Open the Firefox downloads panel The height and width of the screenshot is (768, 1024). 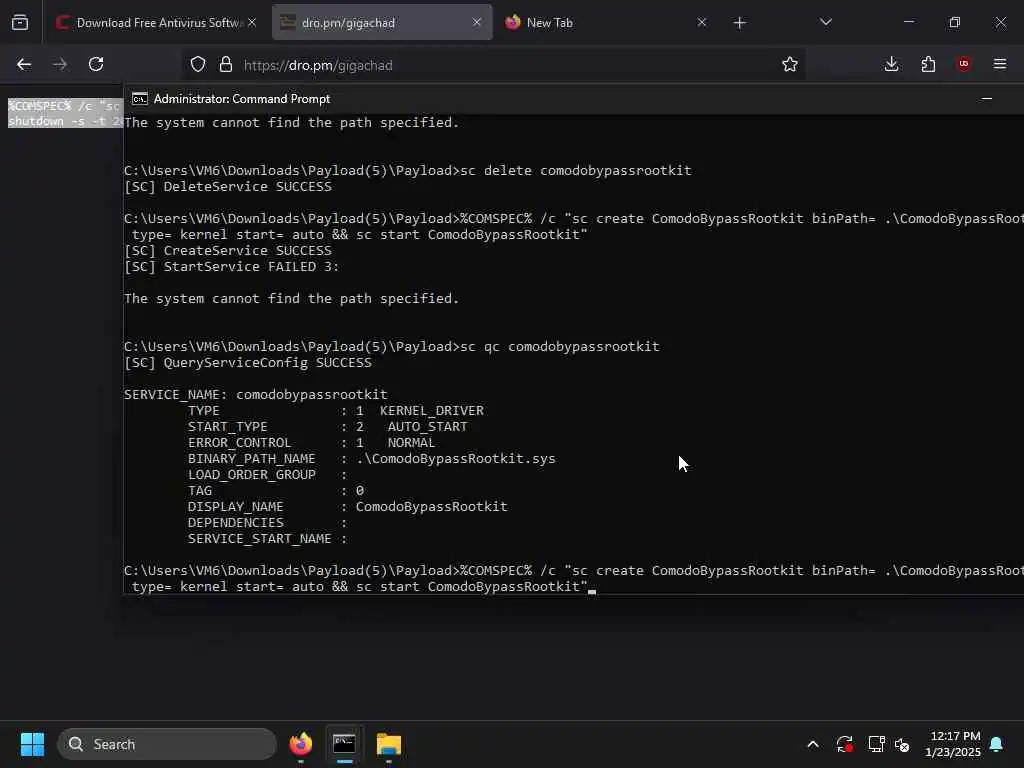click(x=891, y=64)
